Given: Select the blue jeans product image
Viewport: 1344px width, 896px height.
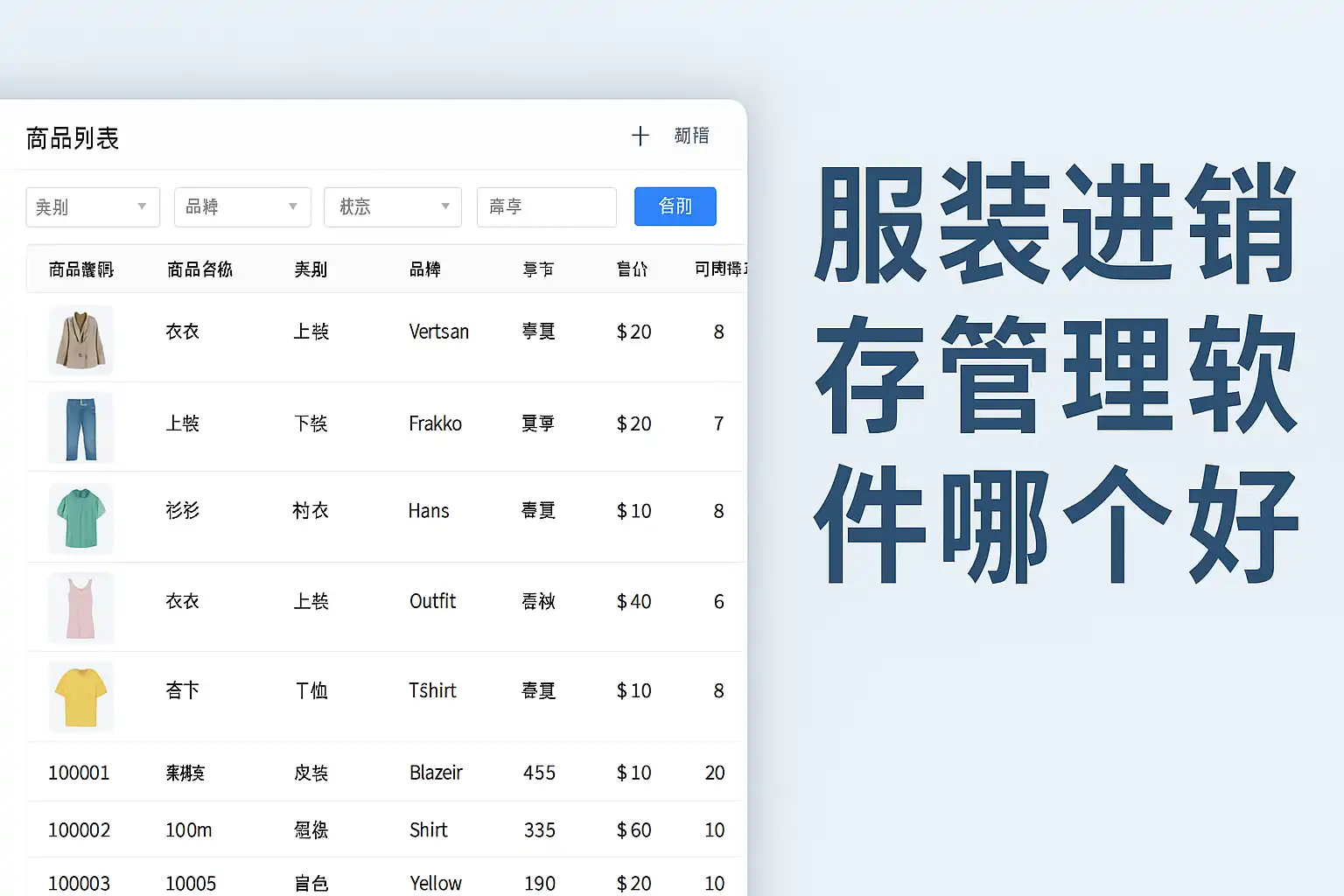Looking at the screenshot, I should pos(80,428).
